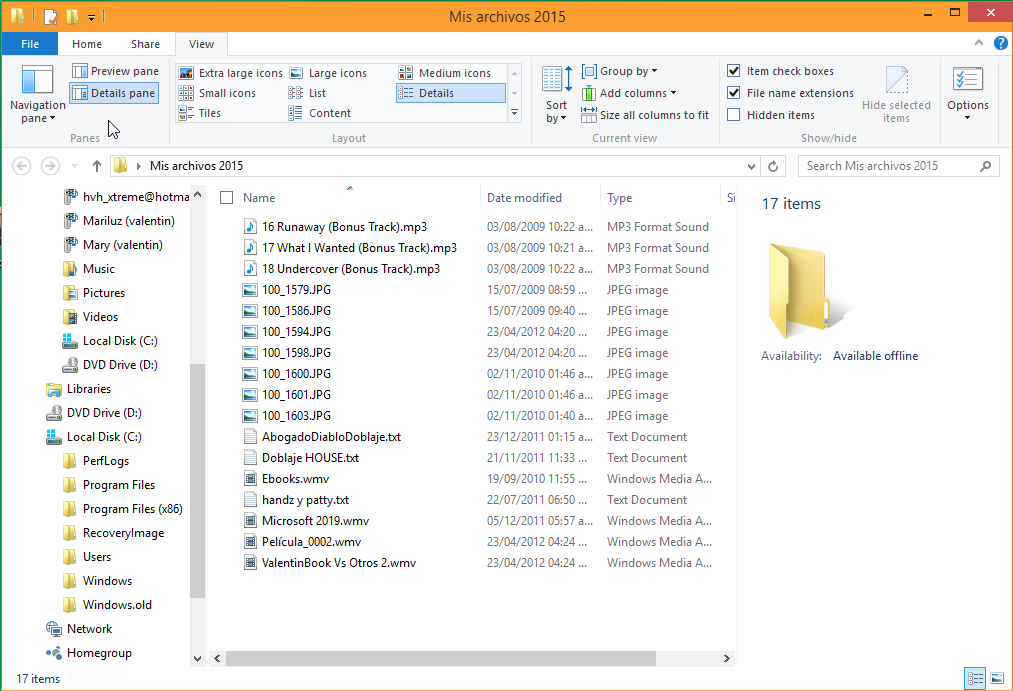Switch to the Share ribbon tab
Screen dimensions: 1013x691
(x=145, y=44)
